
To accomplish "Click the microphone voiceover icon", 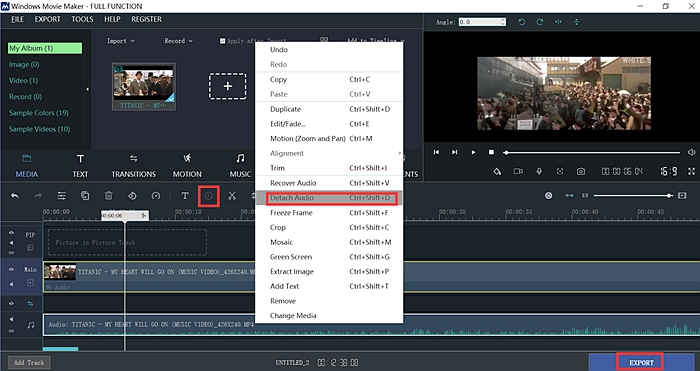I will (x=539, y=171).
